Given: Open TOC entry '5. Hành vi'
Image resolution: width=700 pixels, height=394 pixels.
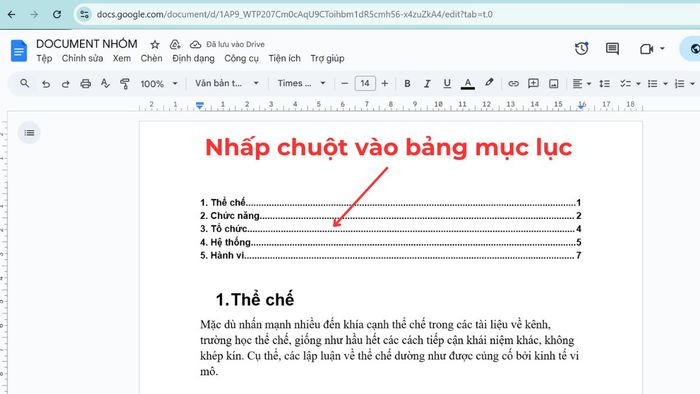Looking at the screenshot, I should point(390,256).
